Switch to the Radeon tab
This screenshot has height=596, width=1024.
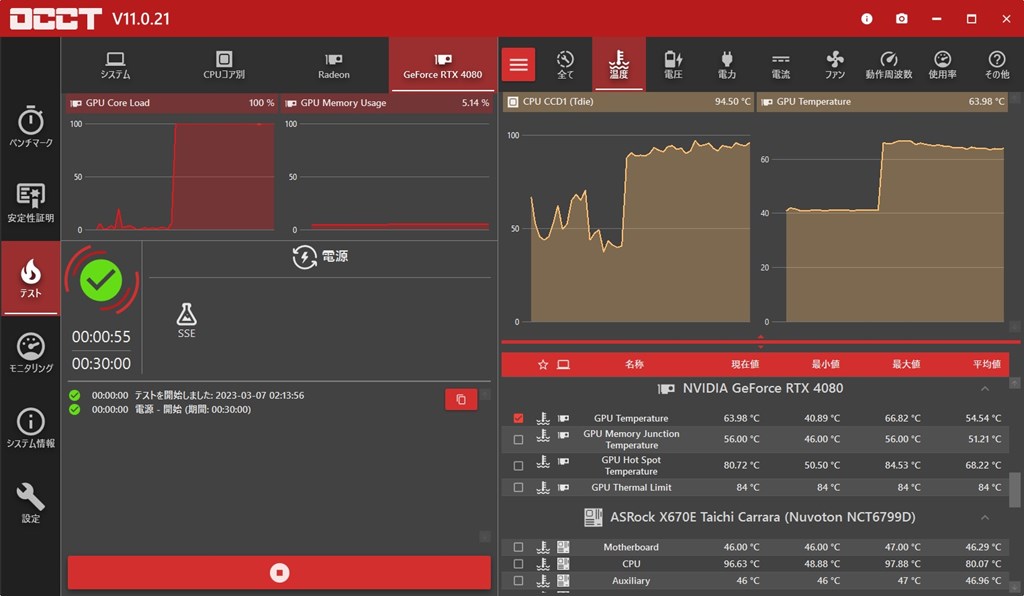[x=334, y=65]
